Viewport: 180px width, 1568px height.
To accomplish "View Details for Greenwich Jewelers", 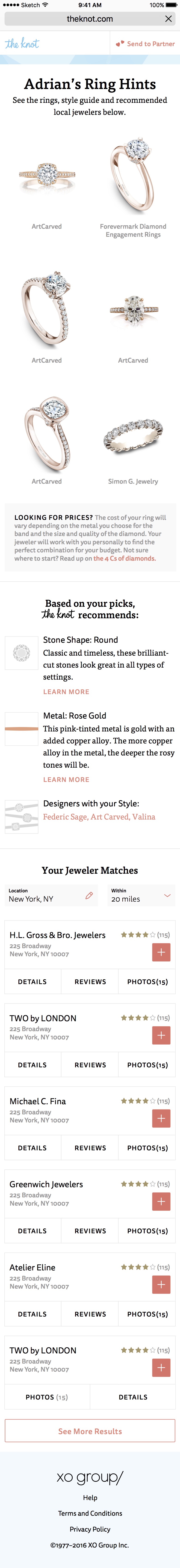I will point(32,1231).
